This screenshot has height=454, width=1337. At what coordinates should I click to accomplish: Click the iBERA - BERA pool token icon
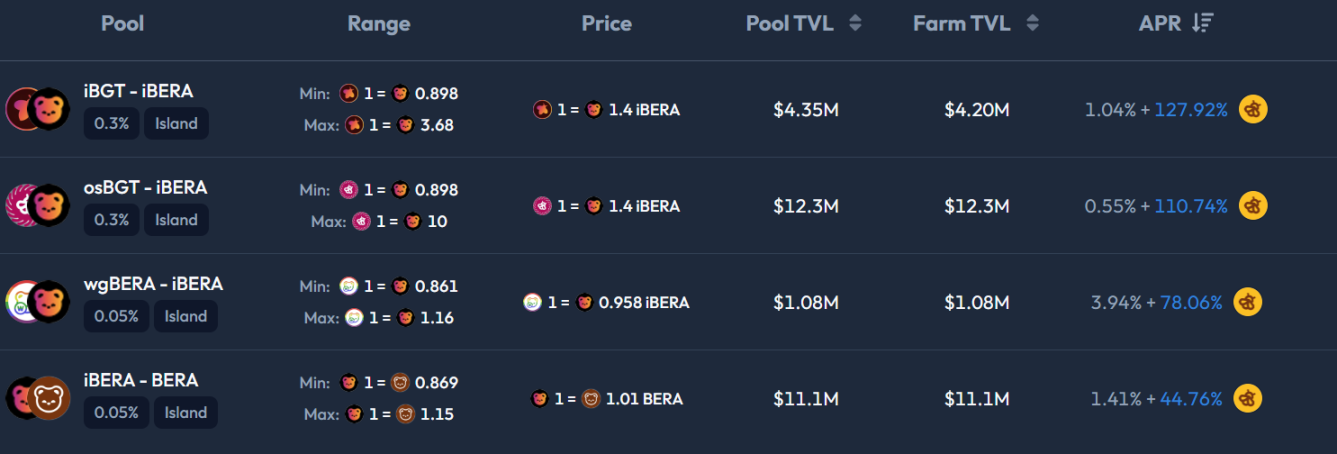pyautogui.click(x=36, y=398)
